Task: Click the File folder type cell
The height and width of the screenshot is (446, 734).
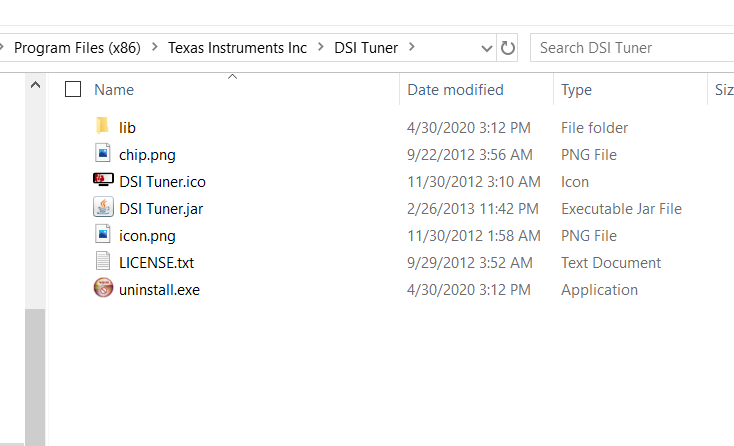Action: tap(595, 128)
